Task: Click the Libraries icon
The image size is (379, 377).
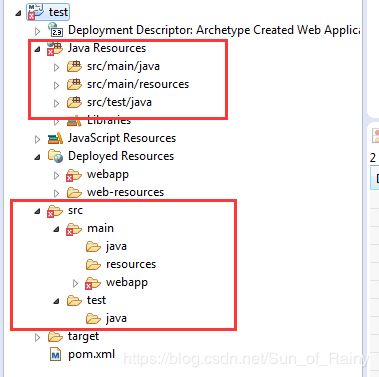Action: [74, 121]
